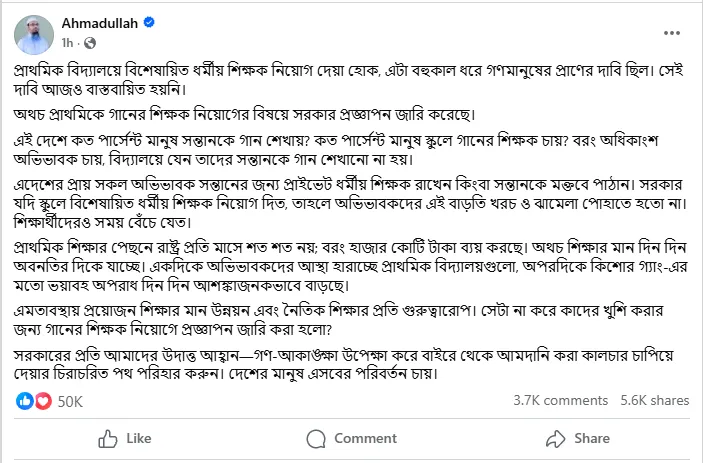This screenshot has width=703, height=463.
Task: Click the final paragraph starting সরকারের প্রতি আমাদের
Action: click(343, 364)
